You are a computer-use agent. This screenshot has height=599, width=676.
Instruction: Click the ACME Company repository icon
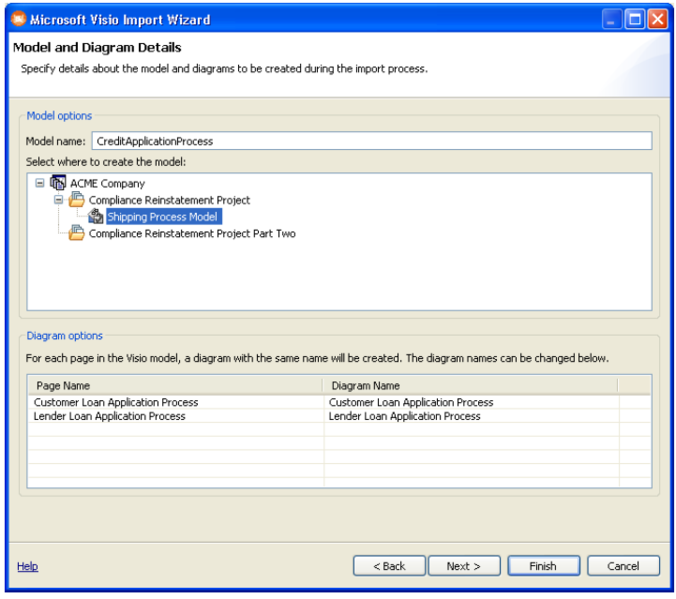click(58, 183)
